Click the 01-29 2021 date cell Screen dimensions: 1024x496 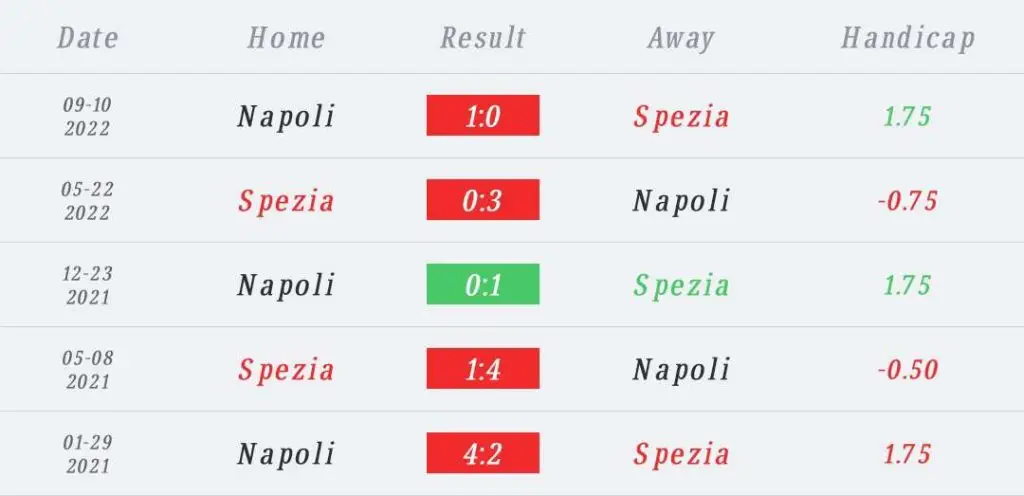click(x=88, y=454)
